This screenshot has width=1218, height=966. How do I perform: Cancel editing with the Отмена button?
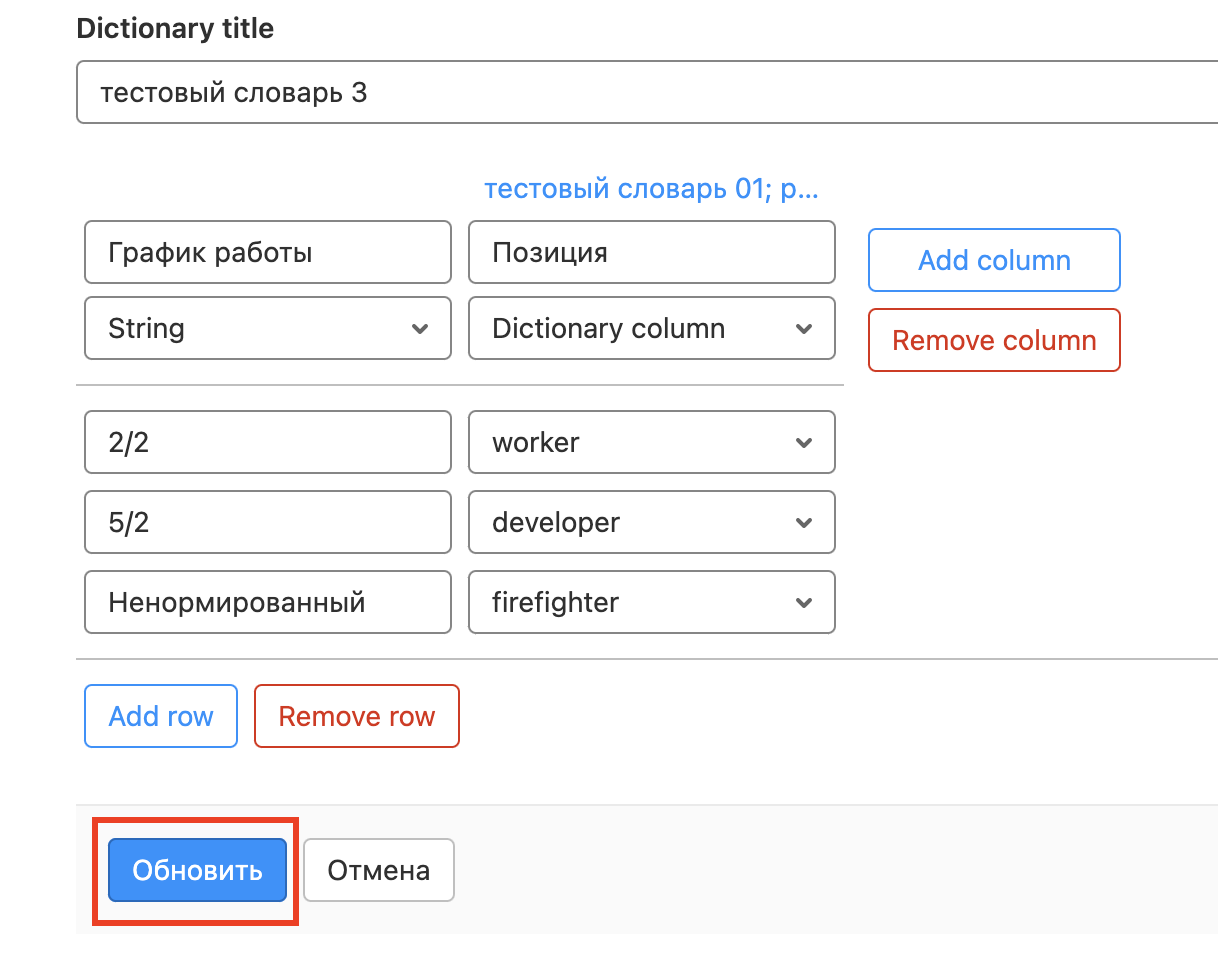pos(378,870)
